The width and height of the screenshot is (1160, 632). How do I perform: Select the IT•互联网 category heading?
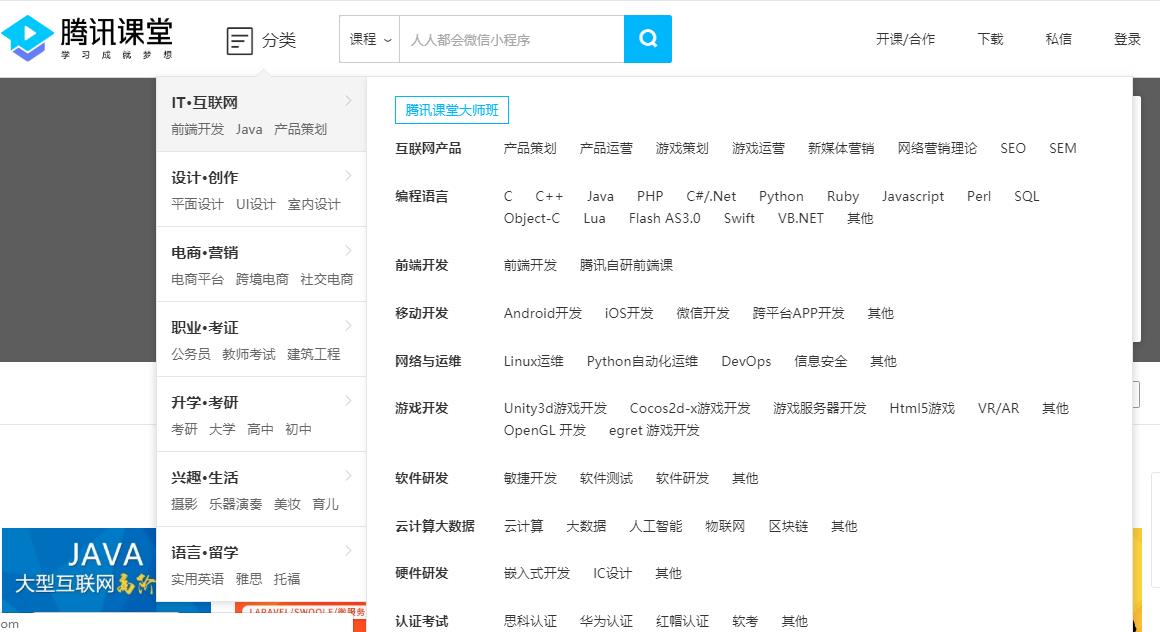click(204, 103)
